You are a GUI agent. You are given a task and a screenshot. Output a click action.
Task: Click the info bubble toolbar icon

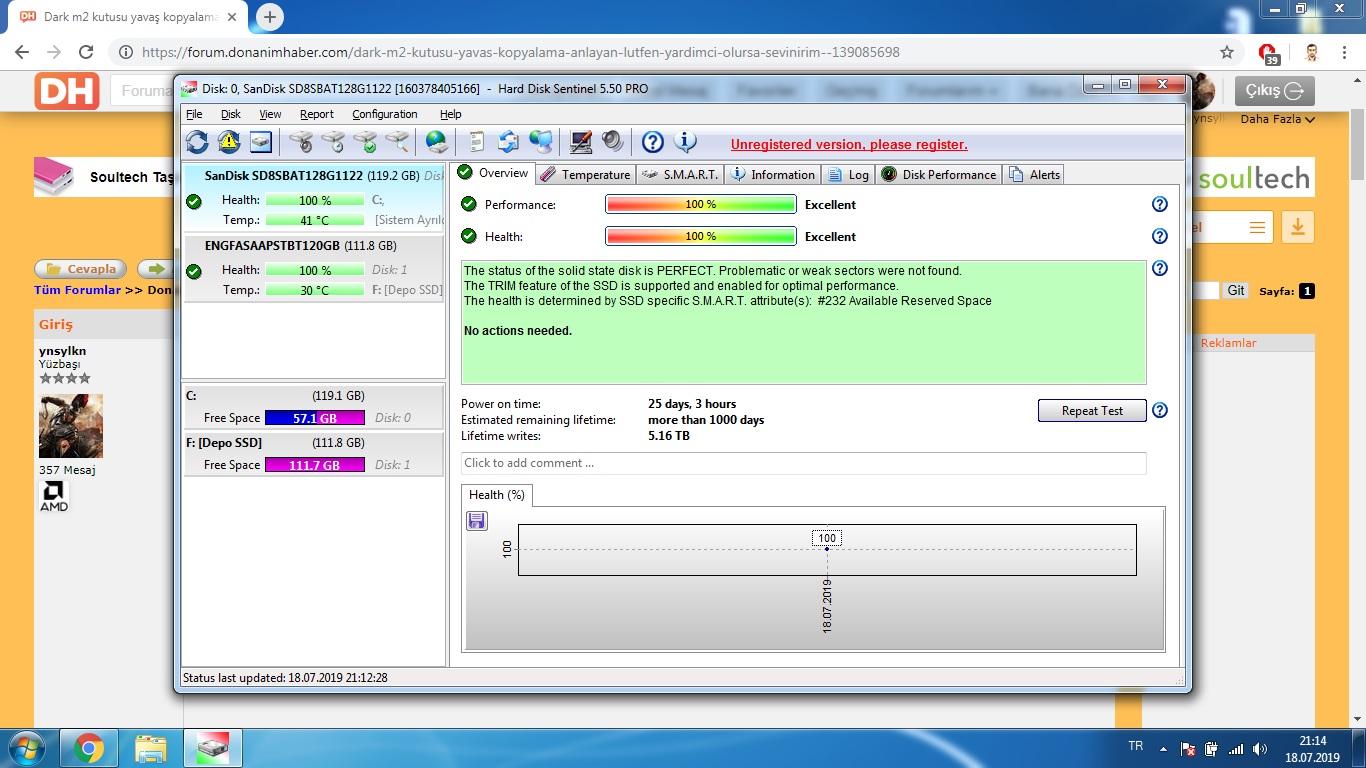[685, 142]
